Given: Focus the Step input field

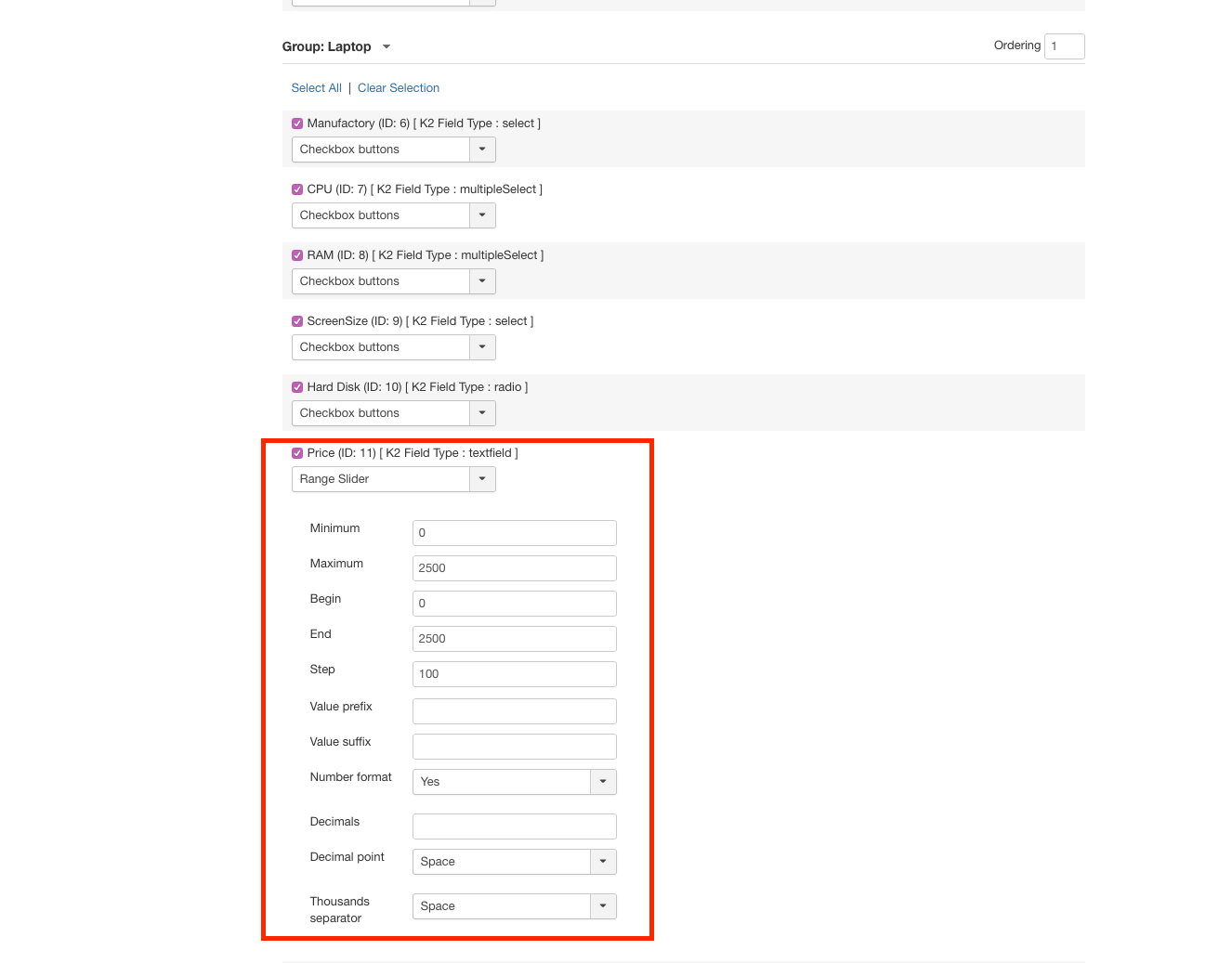Looking at the screenshot, I should click(x=514, y=674).
